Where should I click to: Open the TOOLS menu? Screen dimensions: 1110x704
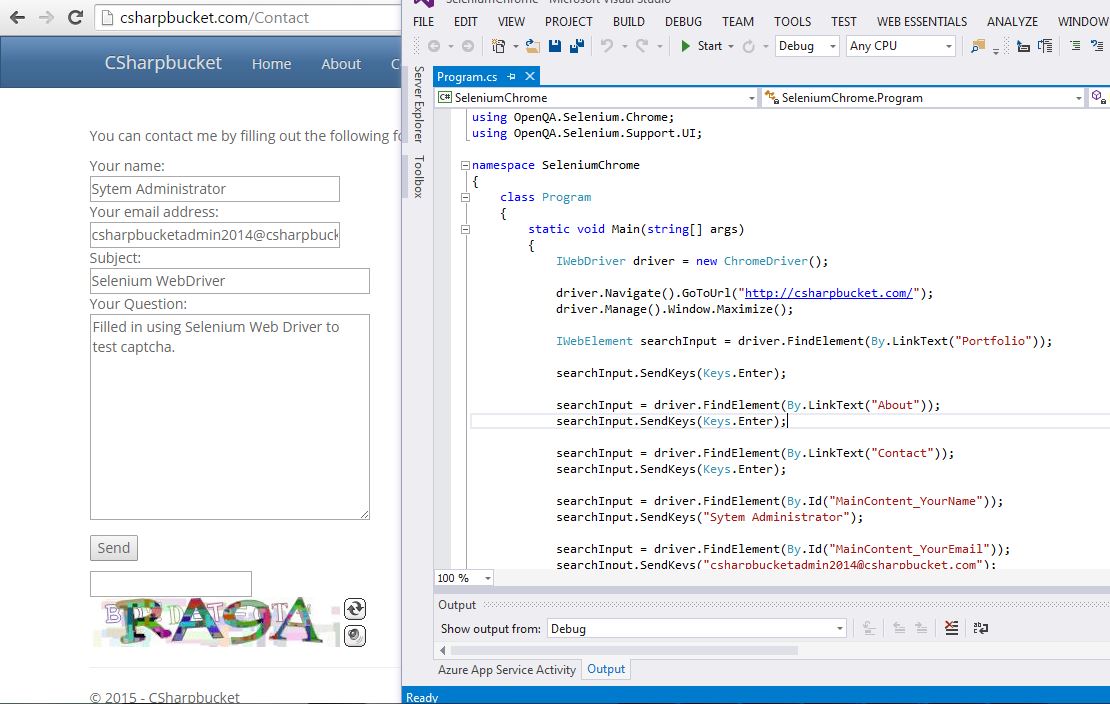792,22
